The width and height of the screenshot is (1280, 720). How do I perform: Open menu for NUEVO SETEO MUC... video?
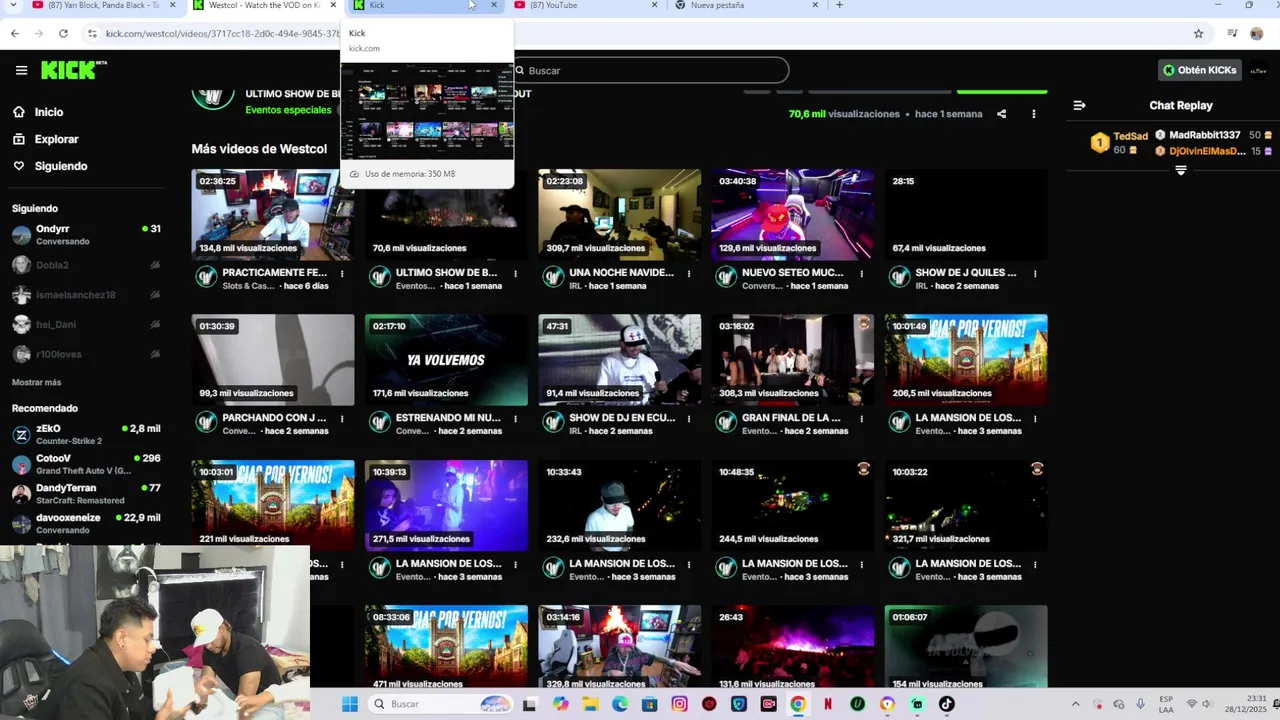[x=862, y=273]
